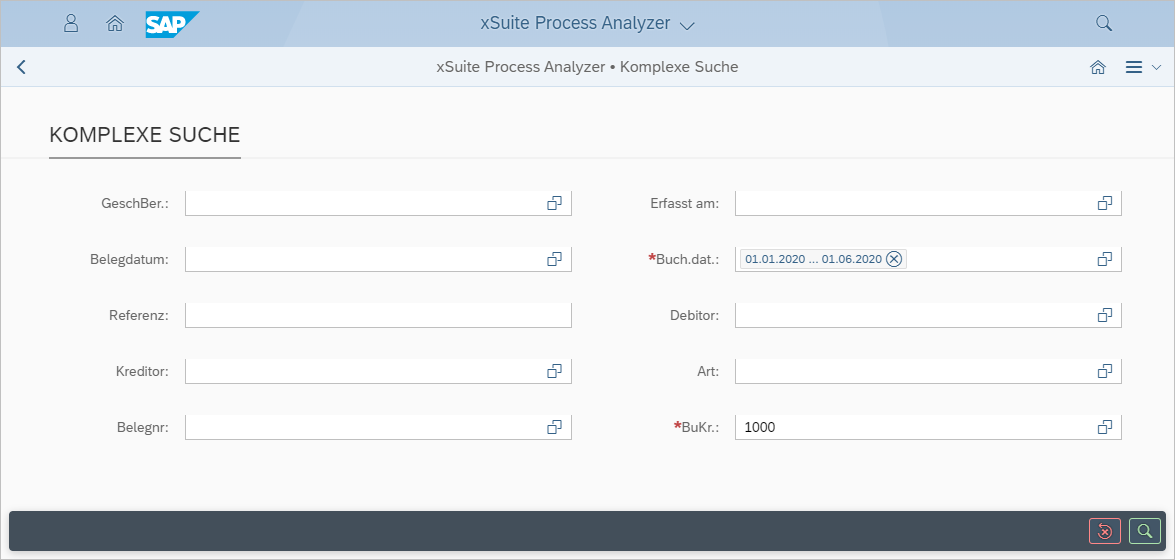This screenshot has height=560, width=1175.
Task: Open value help for the Kreditor field
Action: pyautogui.click(x=554, y=371)
